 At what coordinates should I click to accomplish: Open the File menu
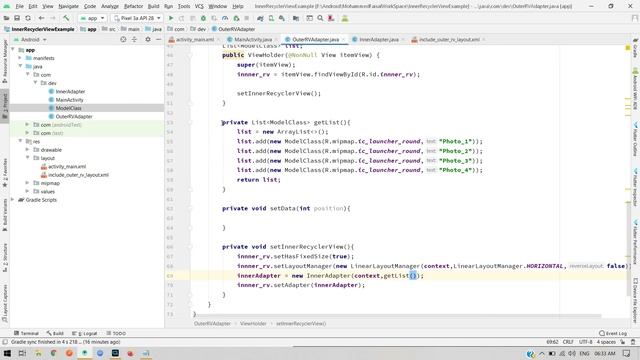[x=20, y=7]
